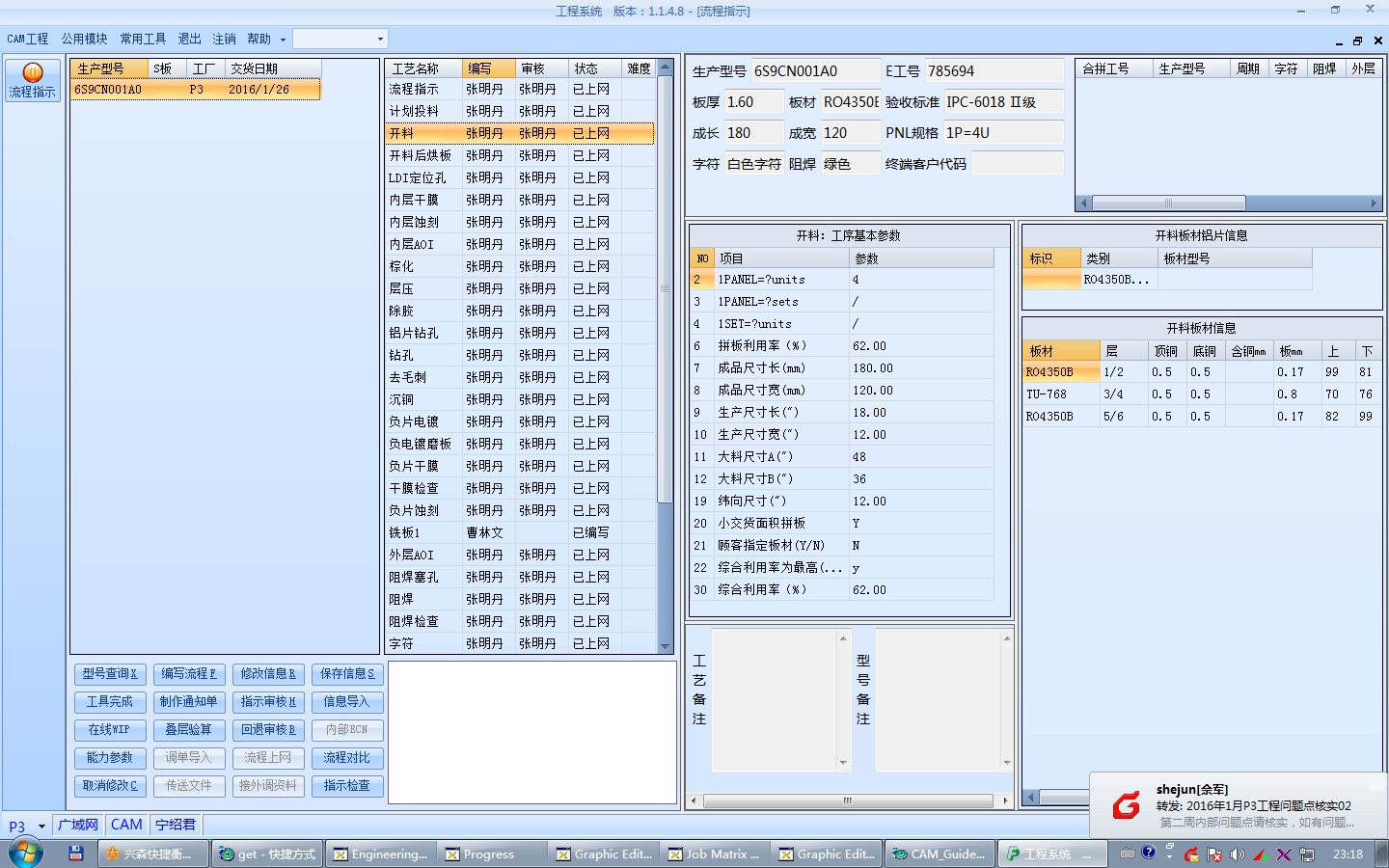
Task: Switch to the 宁绍君 tab
Action: tap(176, 826)
